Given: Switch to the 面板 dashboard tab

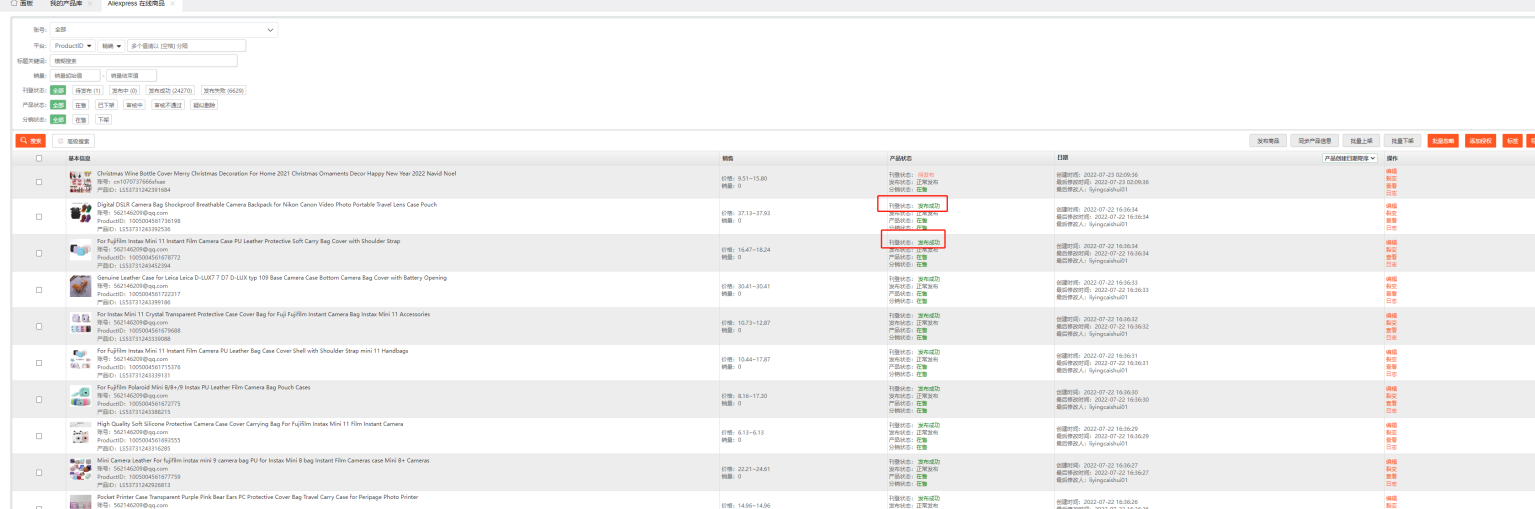Looking at the screenshot, I should (21, 4).
